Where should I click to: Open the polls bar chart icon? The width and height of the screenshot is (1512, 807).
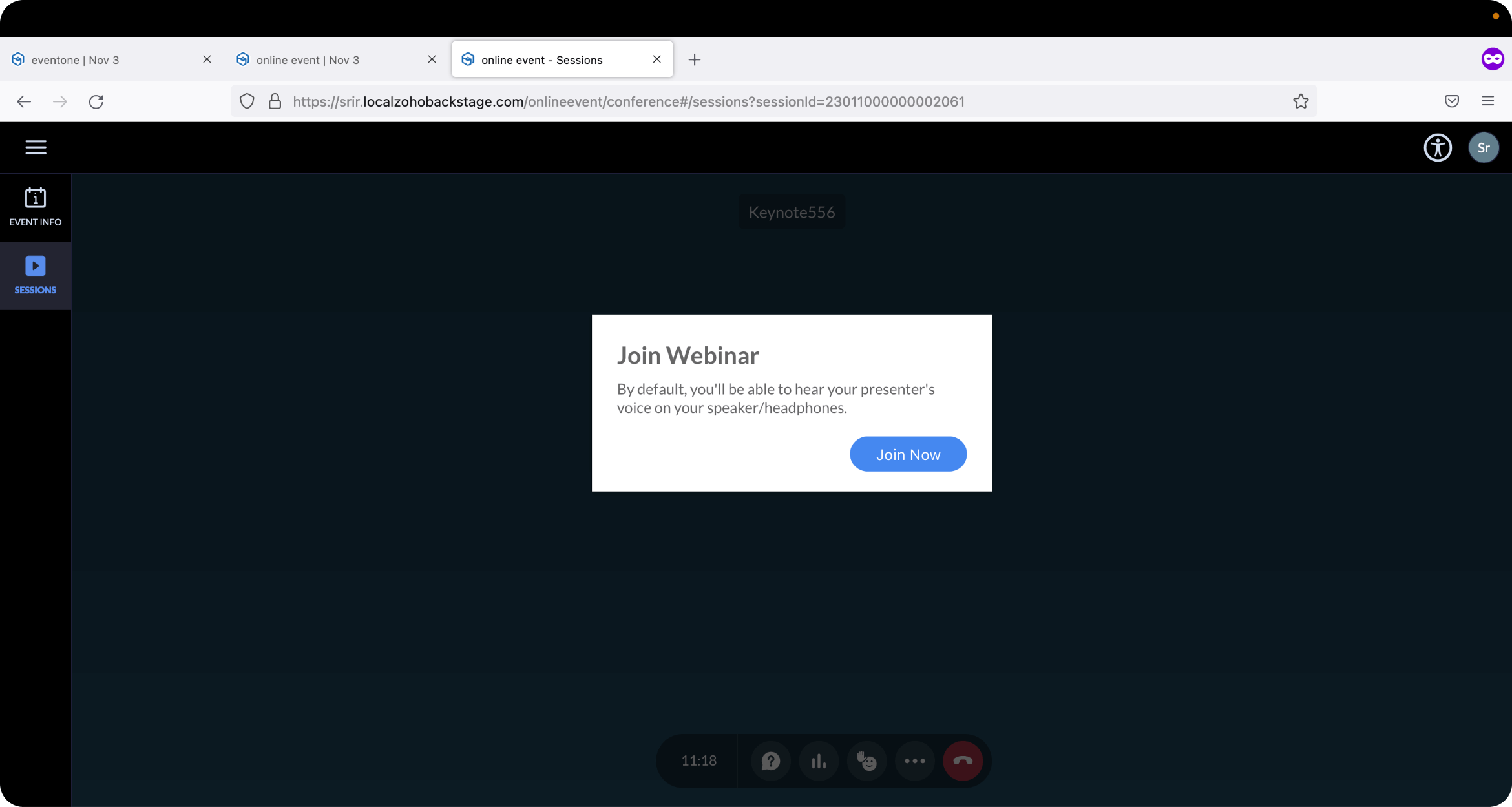coord(819,761)
